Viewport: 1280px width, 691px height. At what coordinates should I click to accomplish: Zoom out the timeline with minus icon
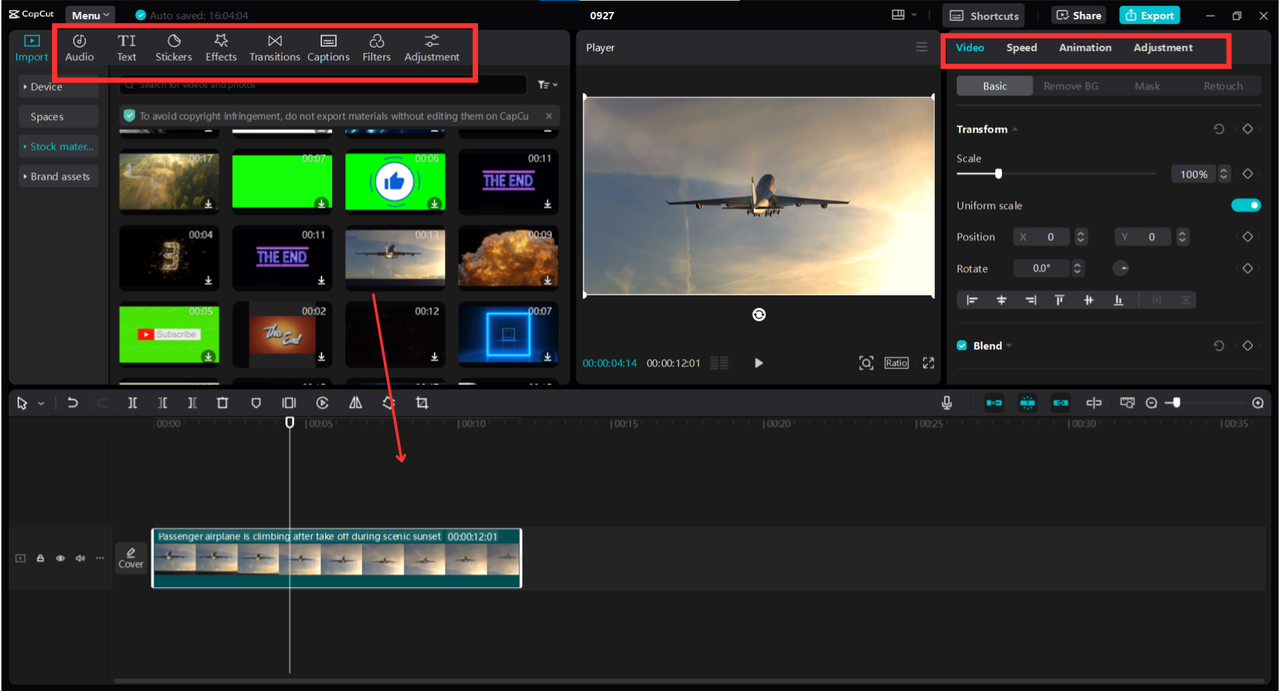(1151, 403)
